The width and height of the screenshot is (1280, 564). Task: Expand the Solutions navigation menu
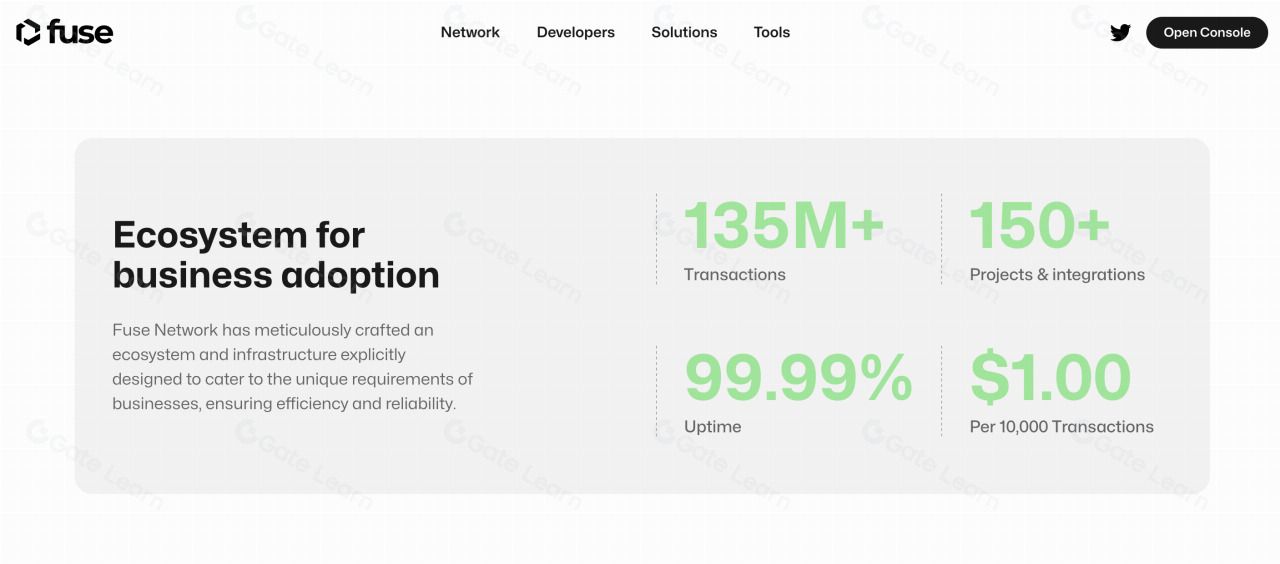tap(684, 32)
